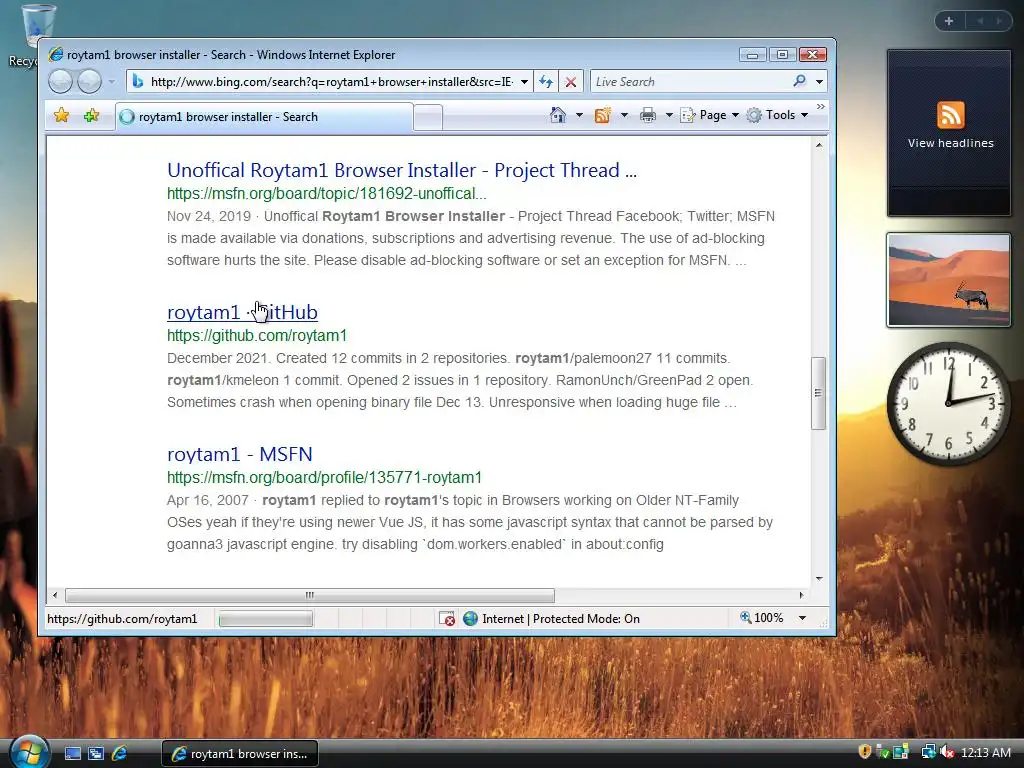Open a new blank tab
Viewport: 1024px width, 768px height.
click(428, 118)
